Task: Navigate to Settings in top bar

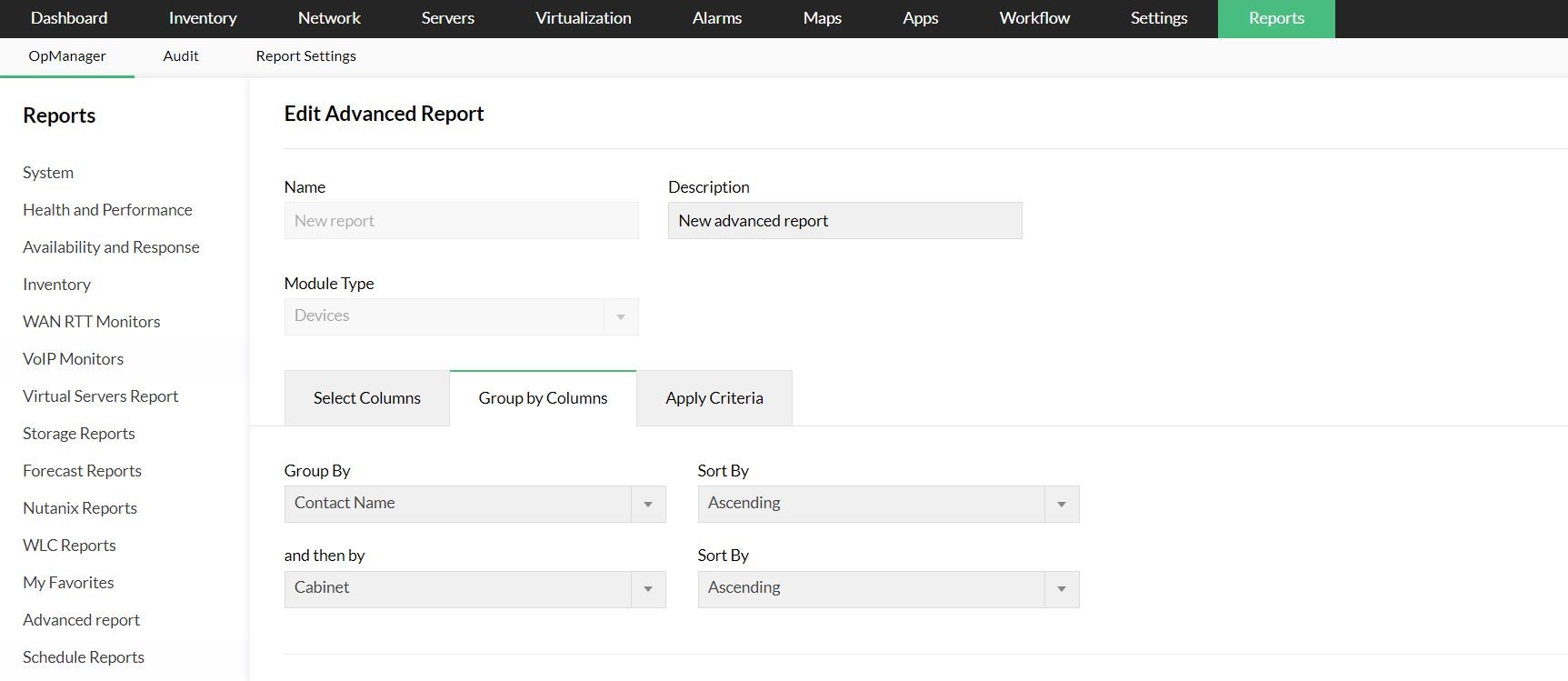Action: [x=1159, y=18]
